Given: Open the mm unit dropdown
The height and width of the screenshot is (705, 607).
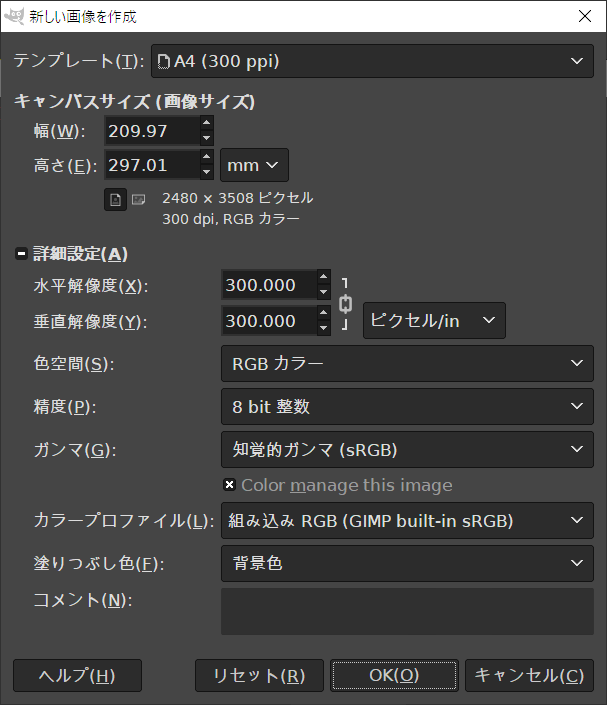Looking at the screenshot, I should coord(254,165).
